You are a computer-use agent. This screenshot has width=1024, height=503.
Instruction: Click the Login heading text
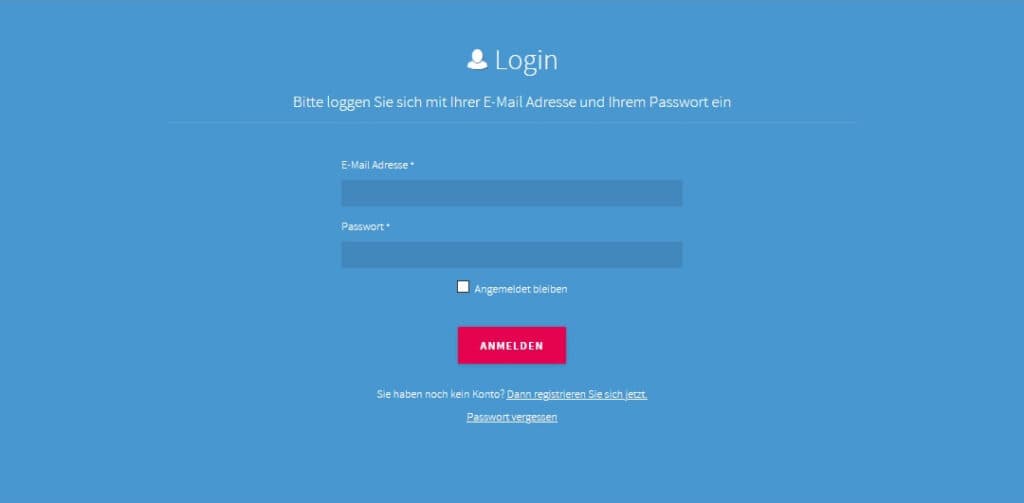(x=526, y=61)
